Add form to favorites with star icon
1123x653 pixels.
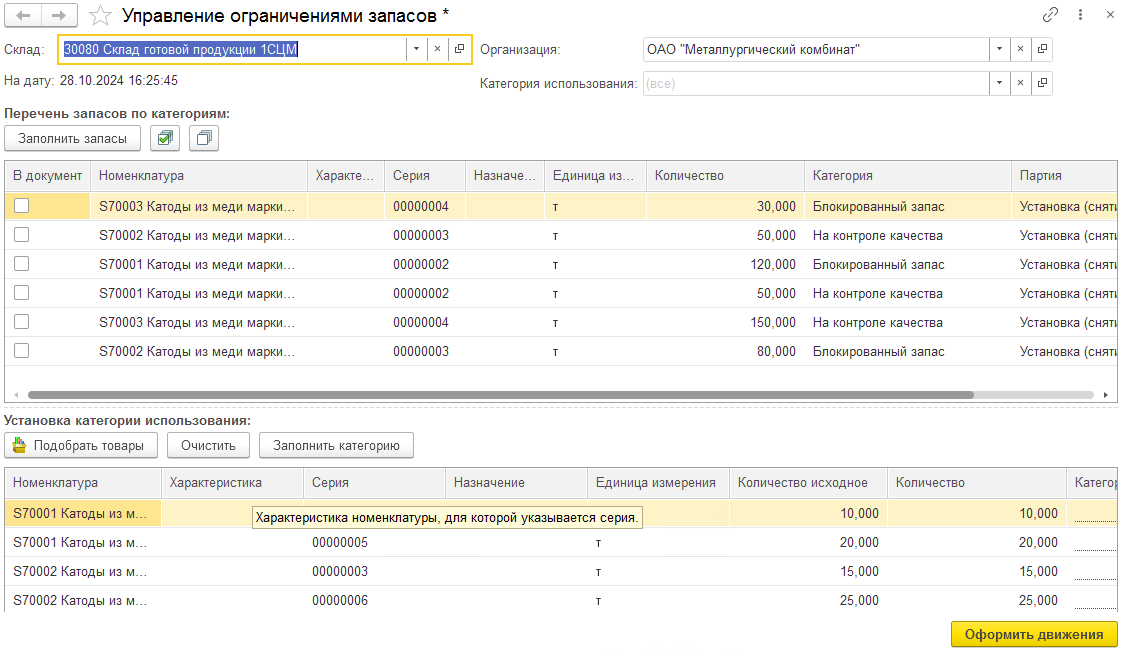100,15
